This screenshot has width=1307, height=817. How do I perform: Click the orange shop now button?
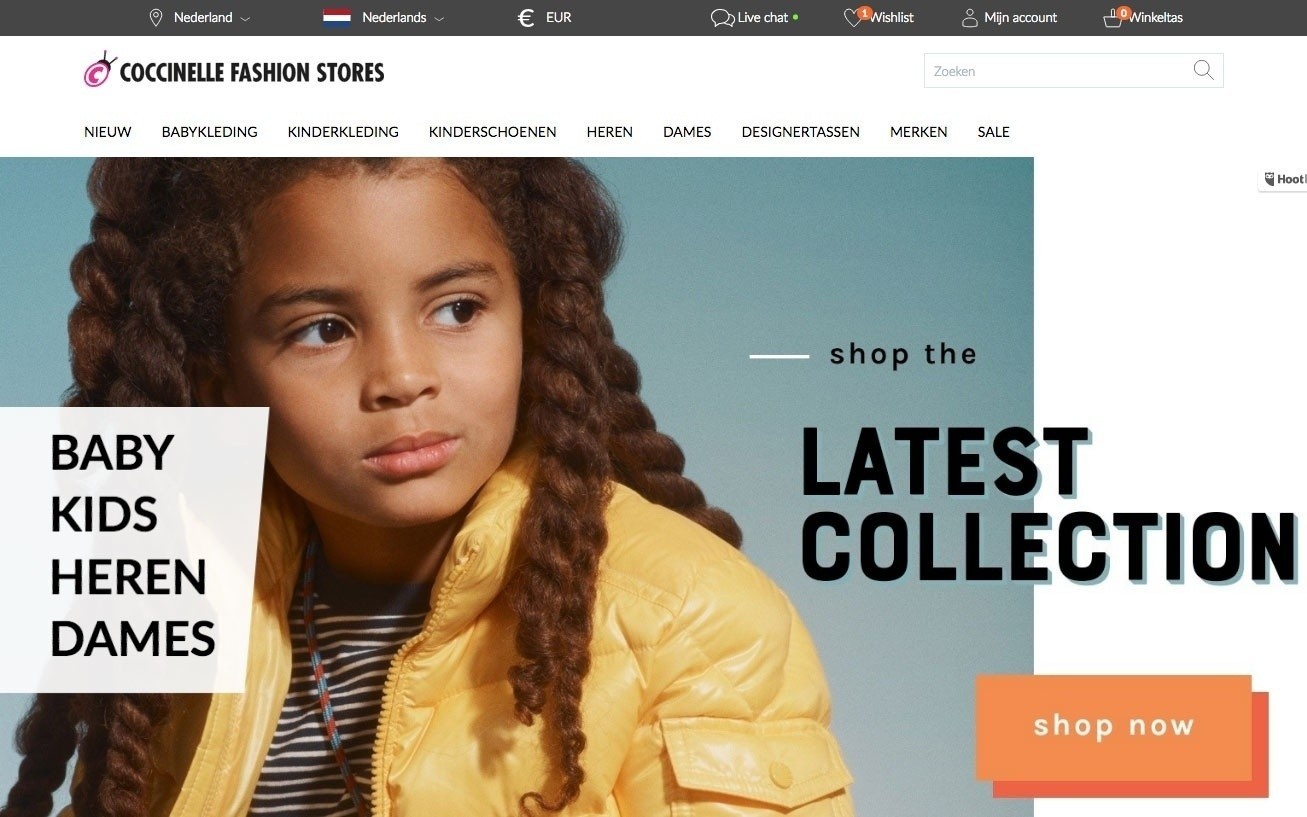point(1113,727)
